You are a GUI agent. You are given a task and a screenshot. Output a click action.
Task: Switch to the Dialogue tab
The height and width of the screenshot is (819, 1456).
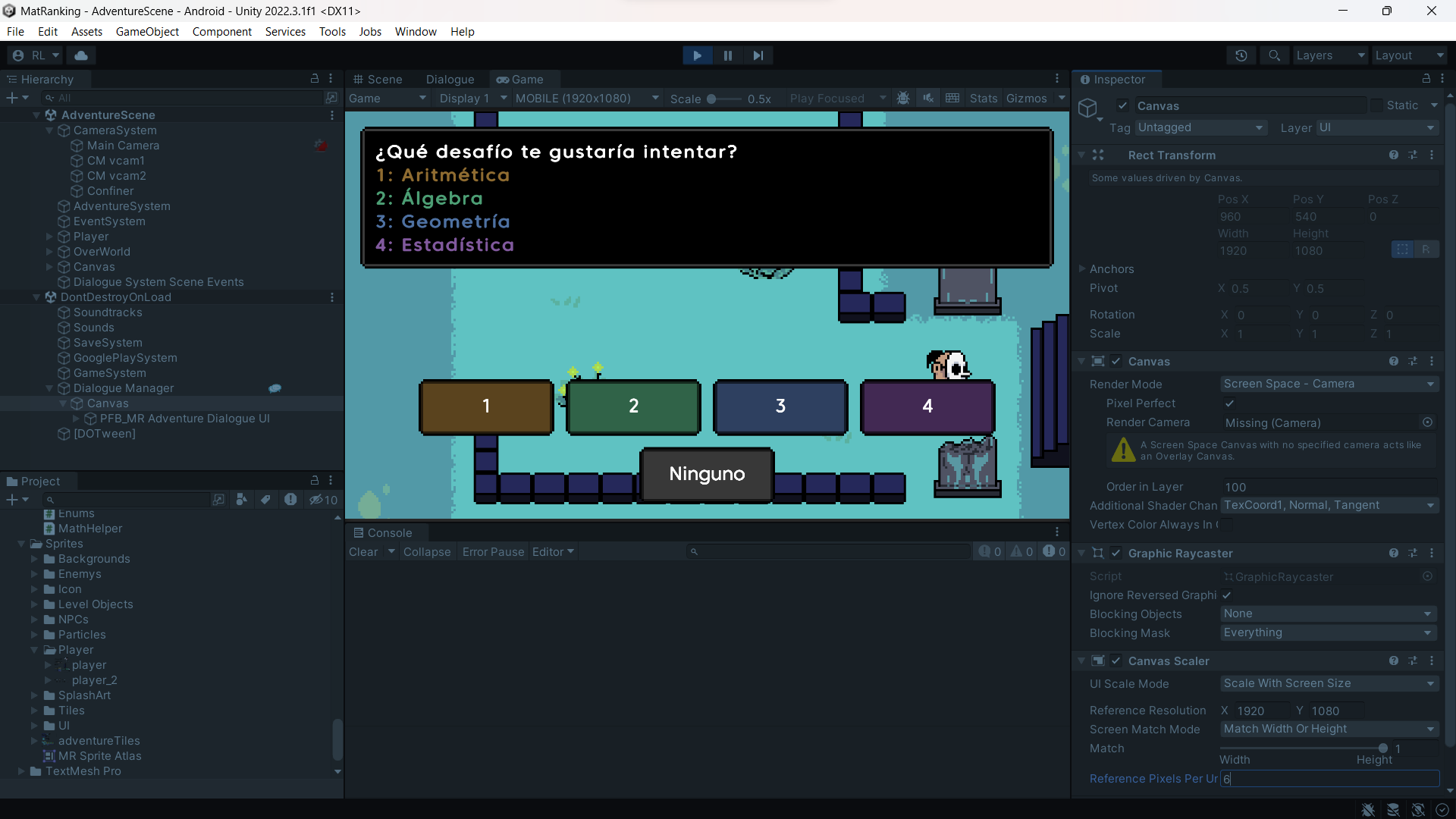(x=450, y=80)
